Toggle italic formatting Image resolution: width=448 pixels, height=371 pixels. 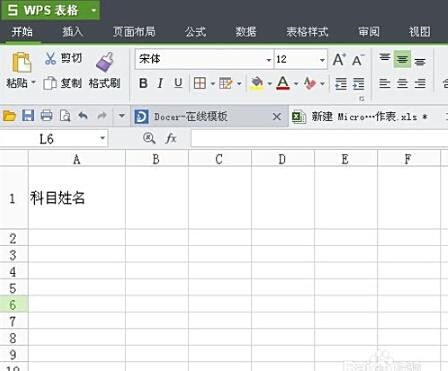point(160,83)
